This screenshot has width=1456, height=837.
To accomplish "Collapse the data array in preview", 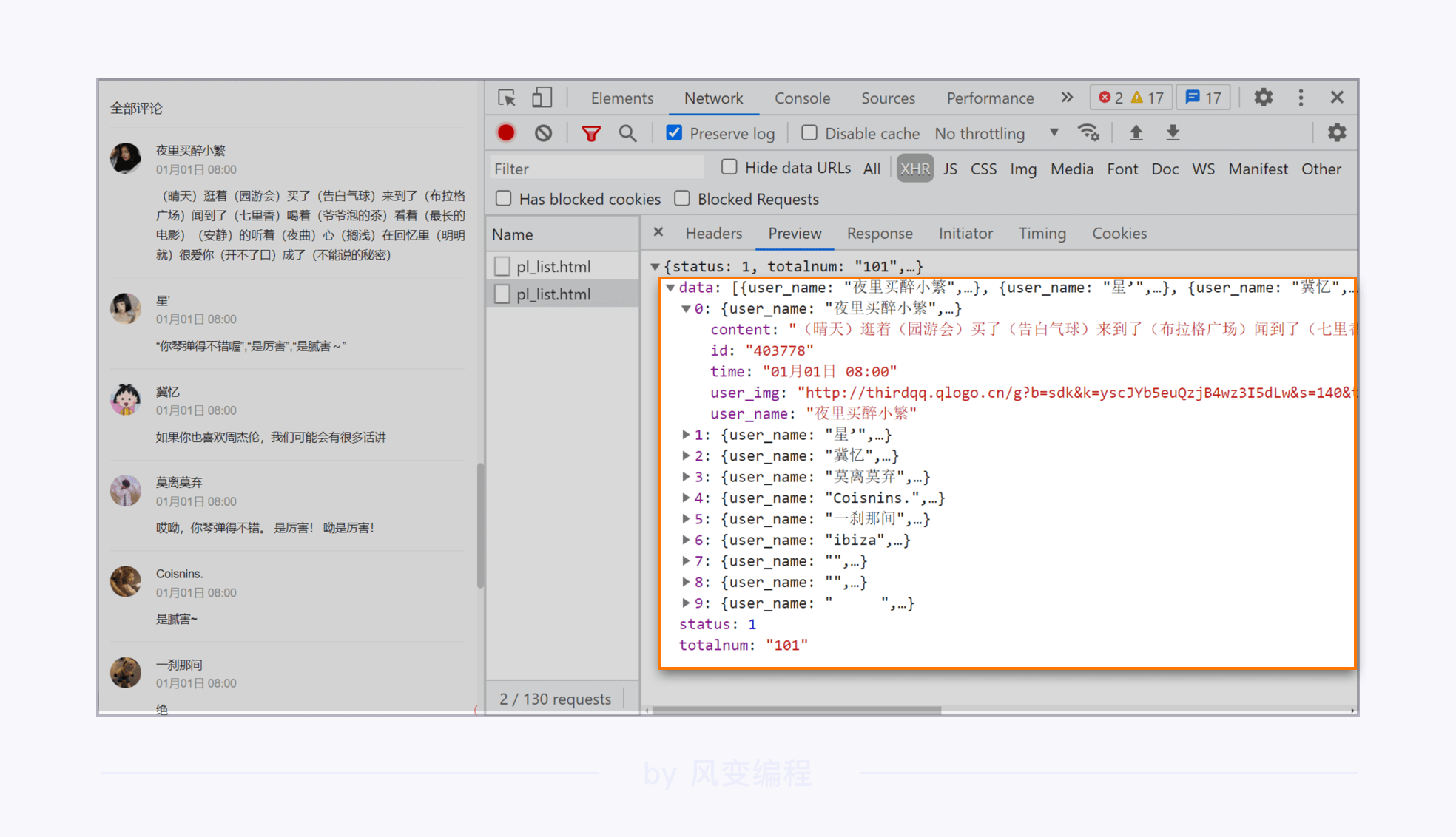I will pos(670,288).
